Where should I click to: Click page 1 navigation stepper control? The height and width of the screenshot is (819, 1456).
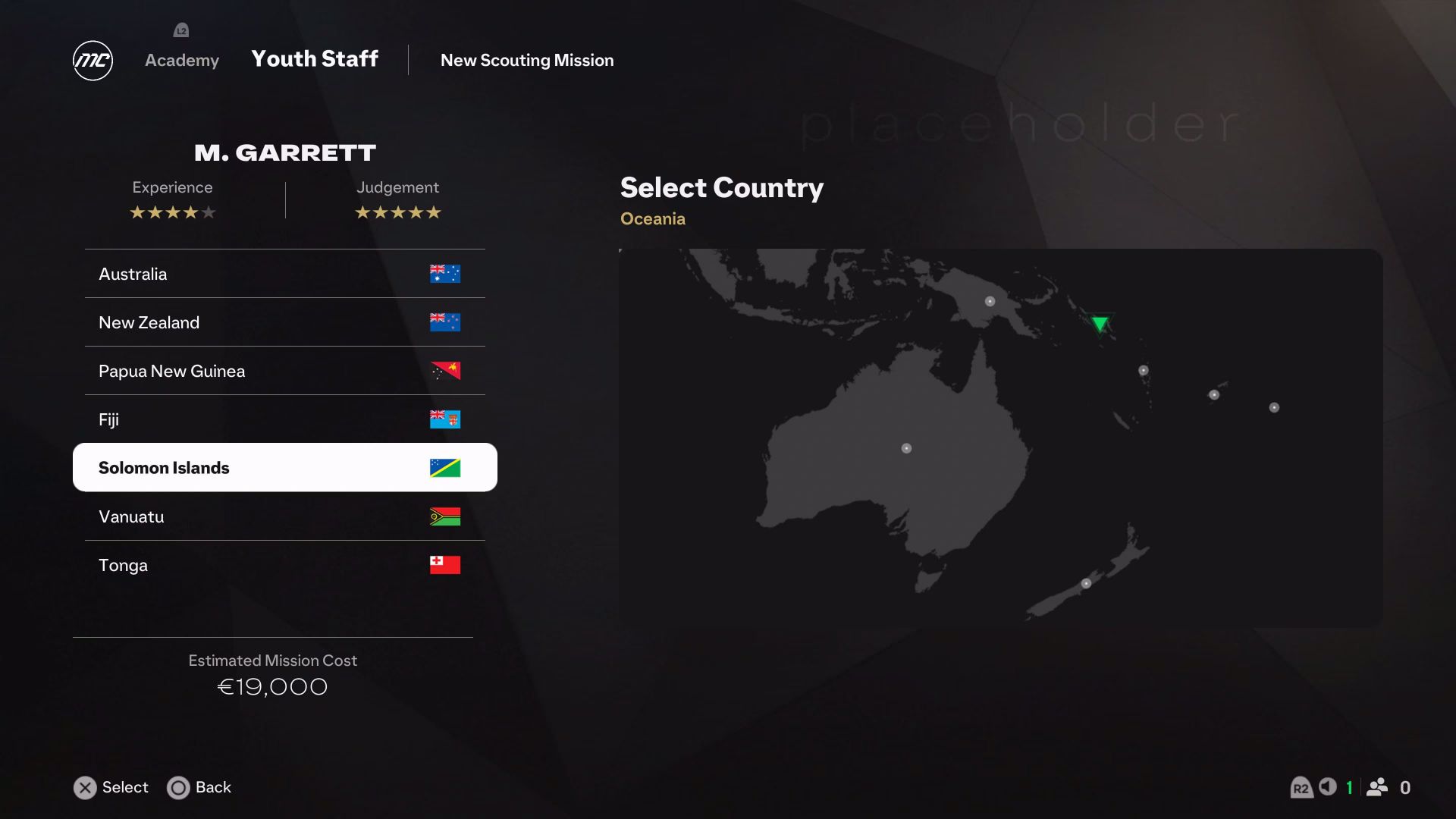pos(1349,787)
